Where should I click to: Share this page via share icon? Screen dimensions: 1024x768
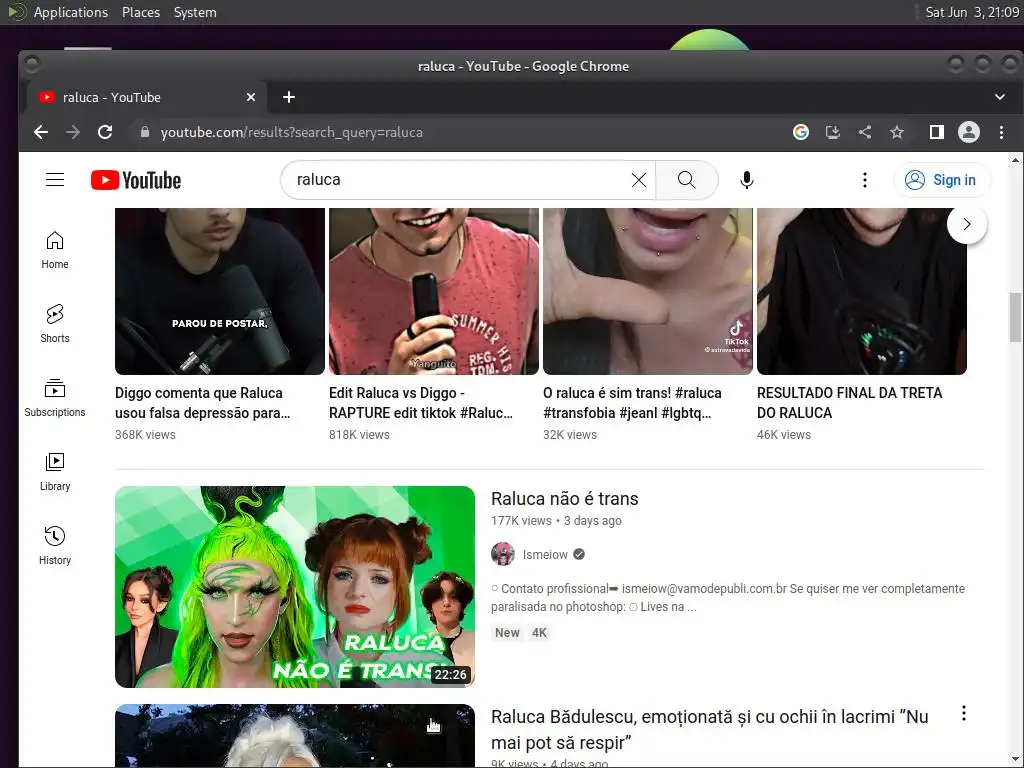coord(865,132)
